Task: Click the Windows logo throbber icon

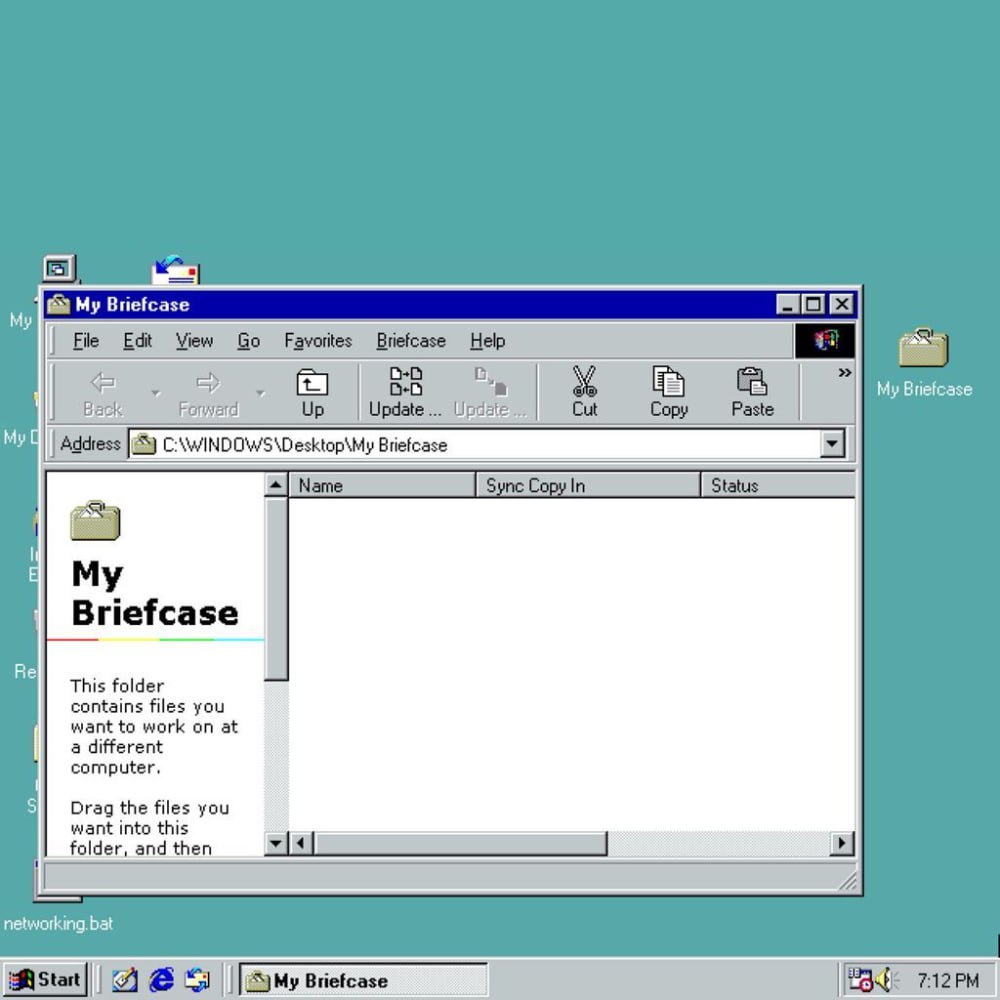Action: (825, 340)
